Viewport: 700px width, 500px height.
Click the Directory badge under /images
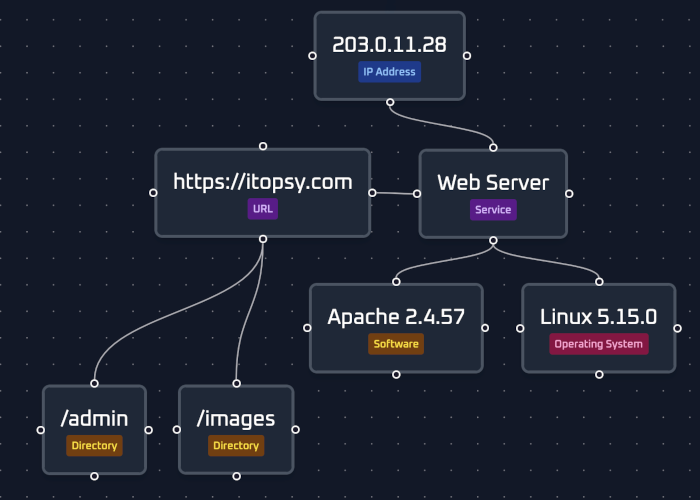tap(236, 446)
